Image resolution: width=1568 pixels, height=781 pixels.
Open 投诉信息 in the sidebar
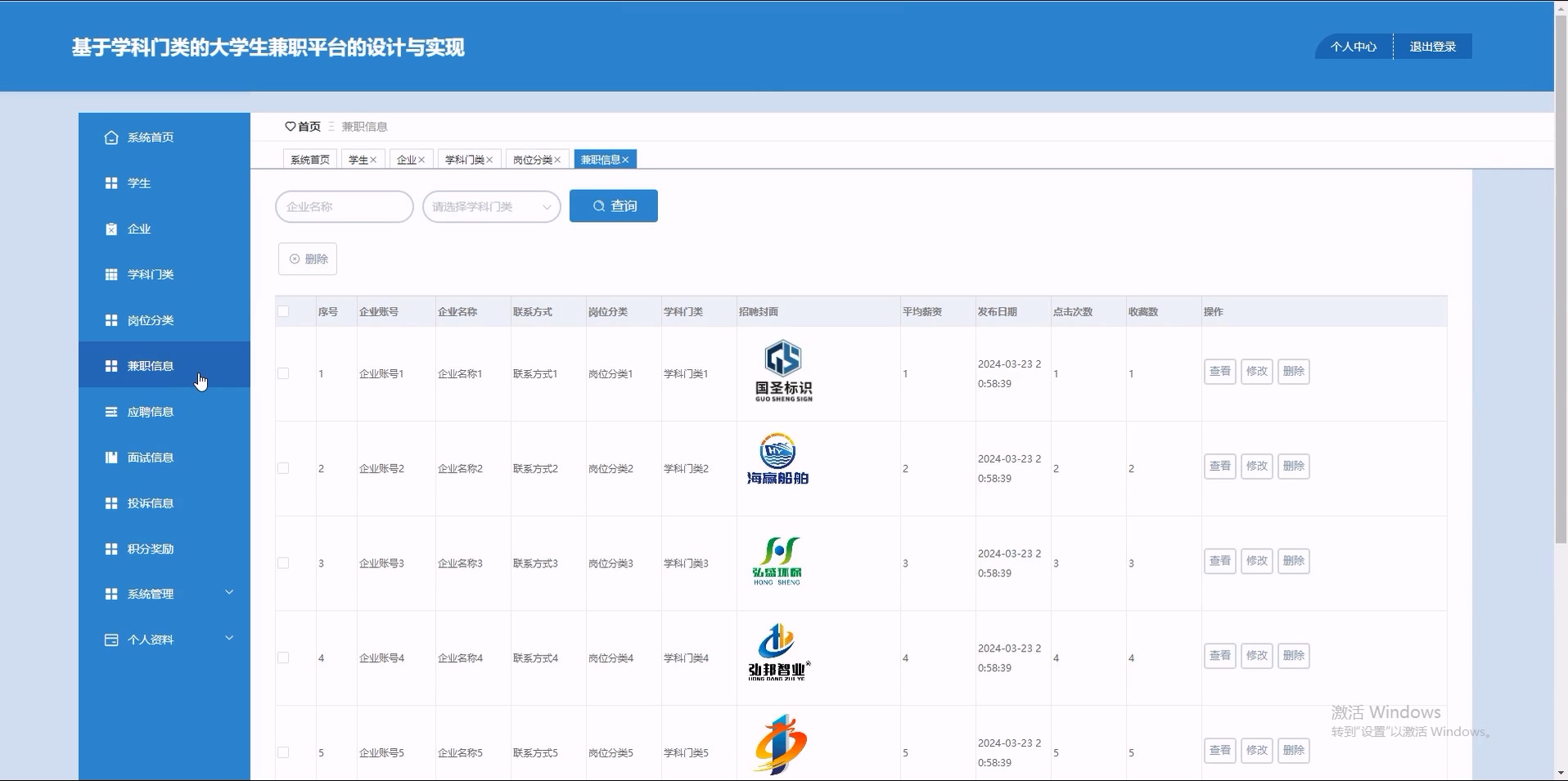[x=164, y=503]
